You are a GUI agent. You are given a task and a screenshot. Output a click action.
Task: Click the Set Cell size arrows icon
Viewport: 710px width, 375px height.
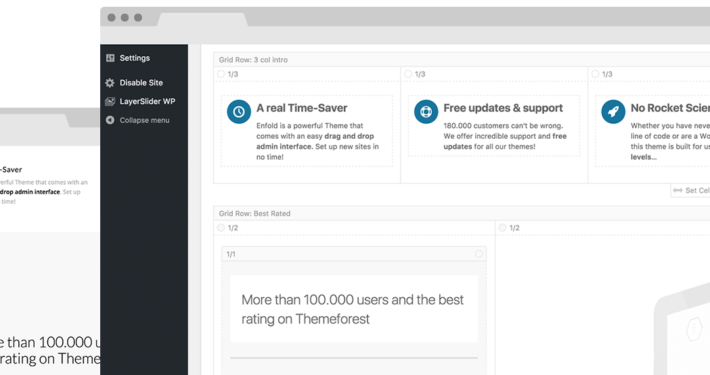tap(678, 191)
